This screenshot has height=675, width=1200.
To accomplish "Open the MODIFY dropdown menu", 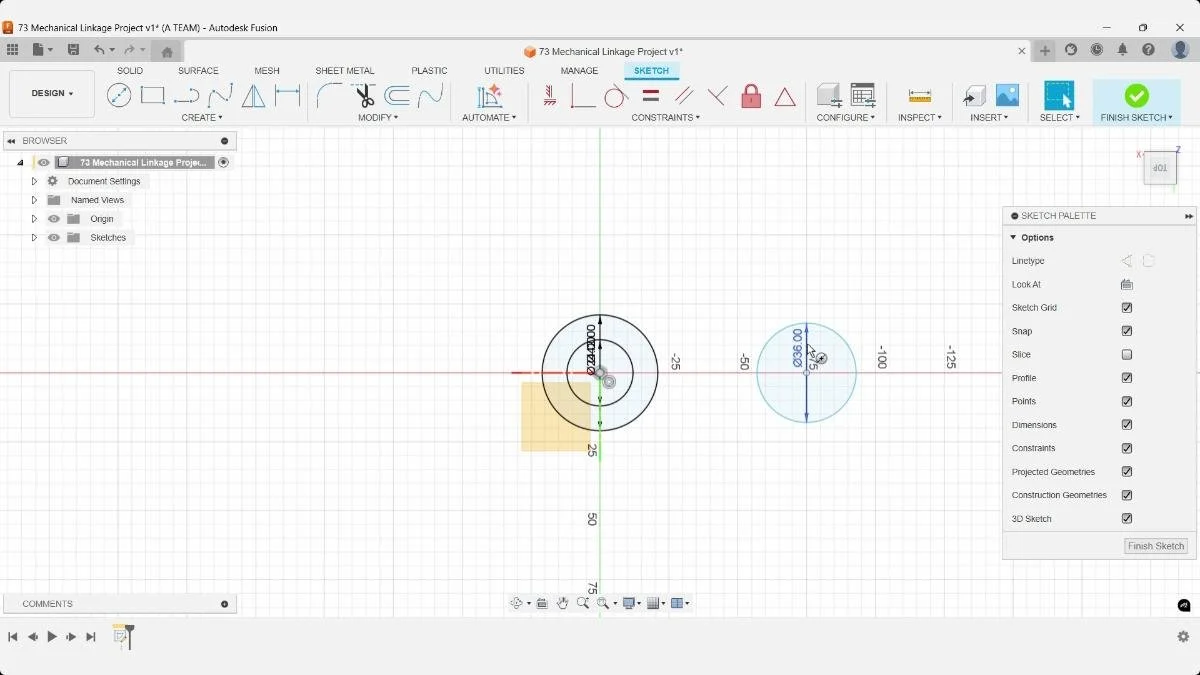I will point(378,118).
